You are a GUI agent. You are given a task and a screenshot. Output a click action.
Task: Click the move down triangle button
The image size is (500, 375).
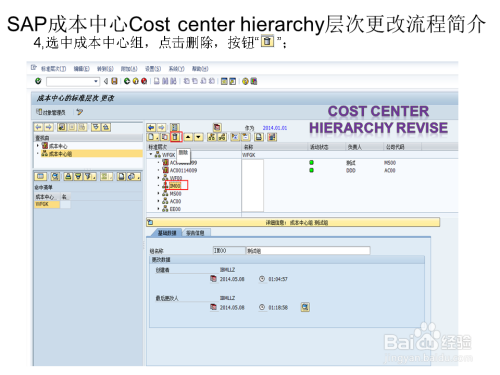coord(198,137)
